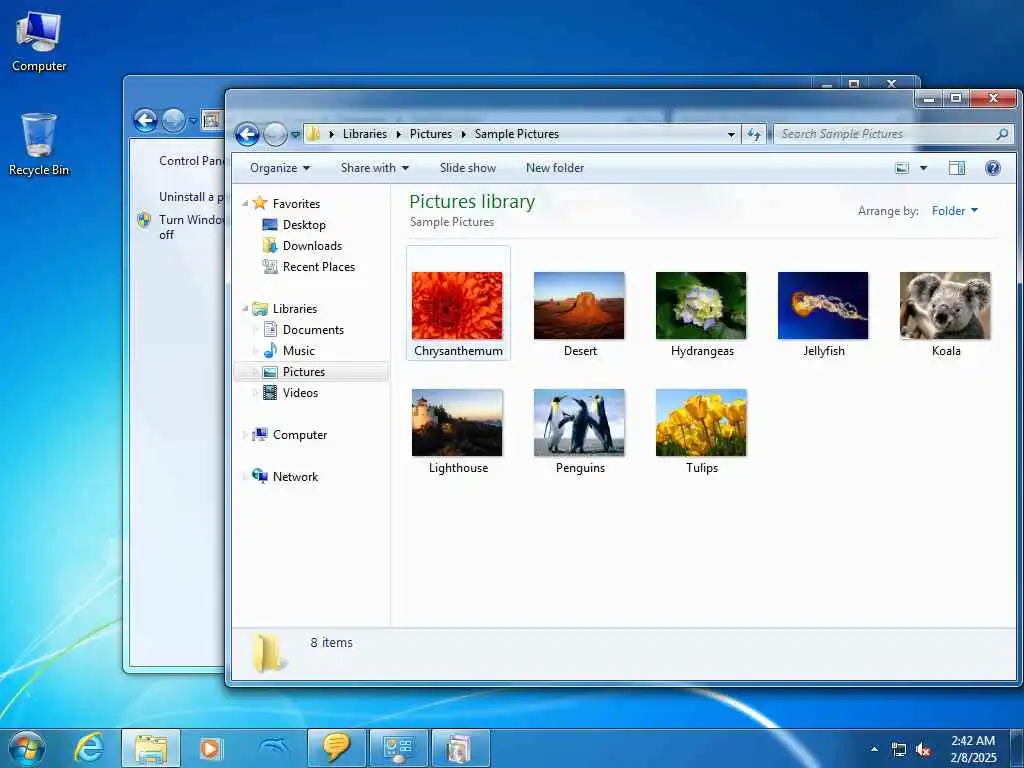Viewport: 1024px width, 768px height.
Task: Click back arrow in Control Panel window
Action: pyautogui.click(x=145, y=120)
